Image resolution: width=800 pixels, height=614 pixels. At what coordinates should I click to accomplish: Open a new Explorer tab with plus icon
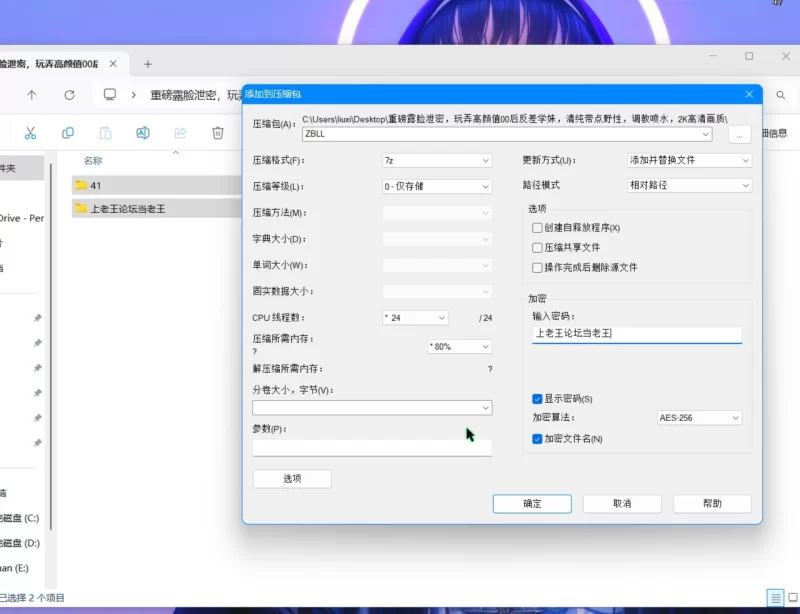pyautogui.click(x=148, y=64)
